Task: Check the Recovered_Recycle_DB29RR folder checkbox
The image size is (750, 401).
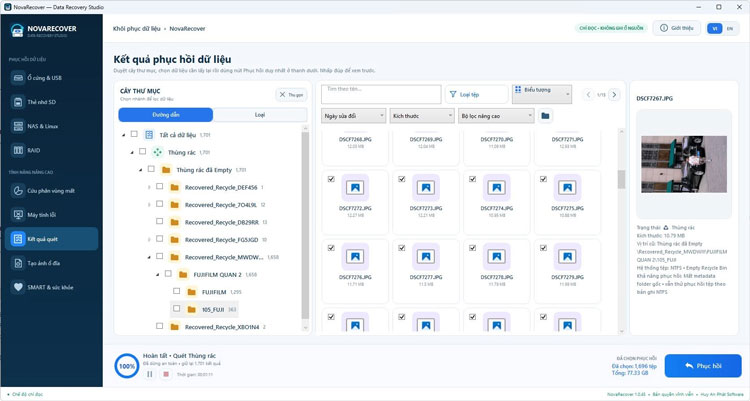Action: 160,221
